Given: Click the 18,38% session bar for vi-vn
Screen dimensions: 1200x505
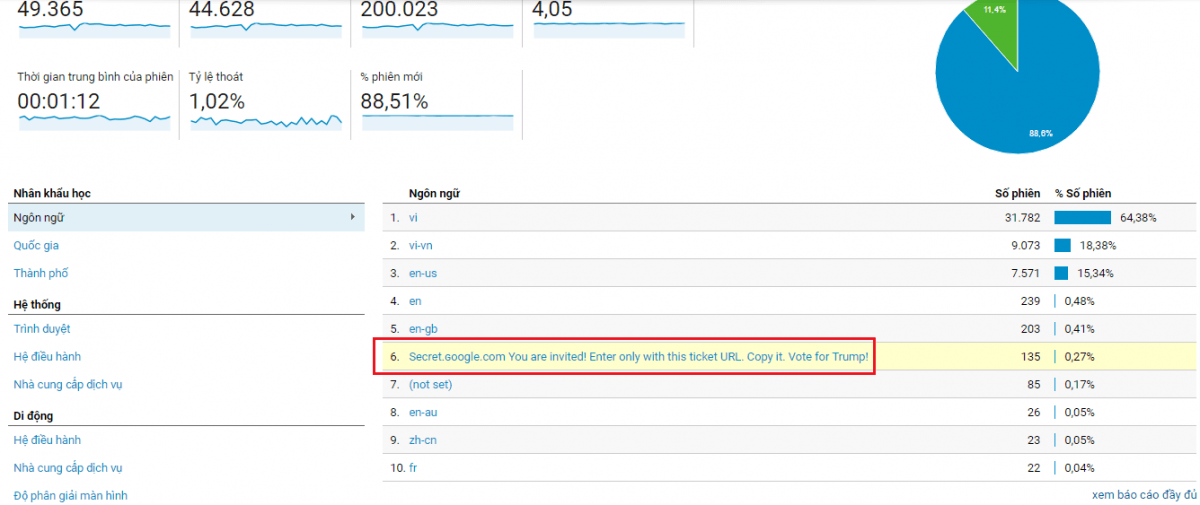Looking at the screenshot, I should tap(1062, 245).
